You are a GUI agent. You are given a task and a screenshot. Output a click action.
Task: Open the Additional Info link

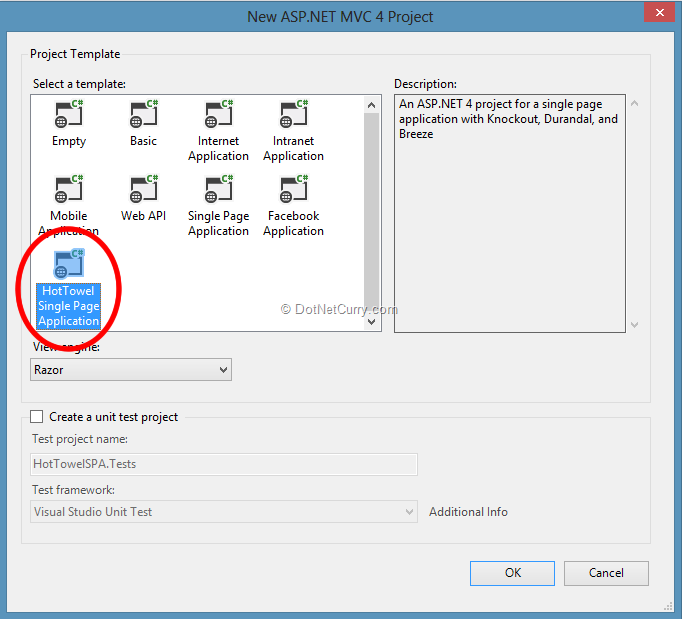click(x=468, y=512)
